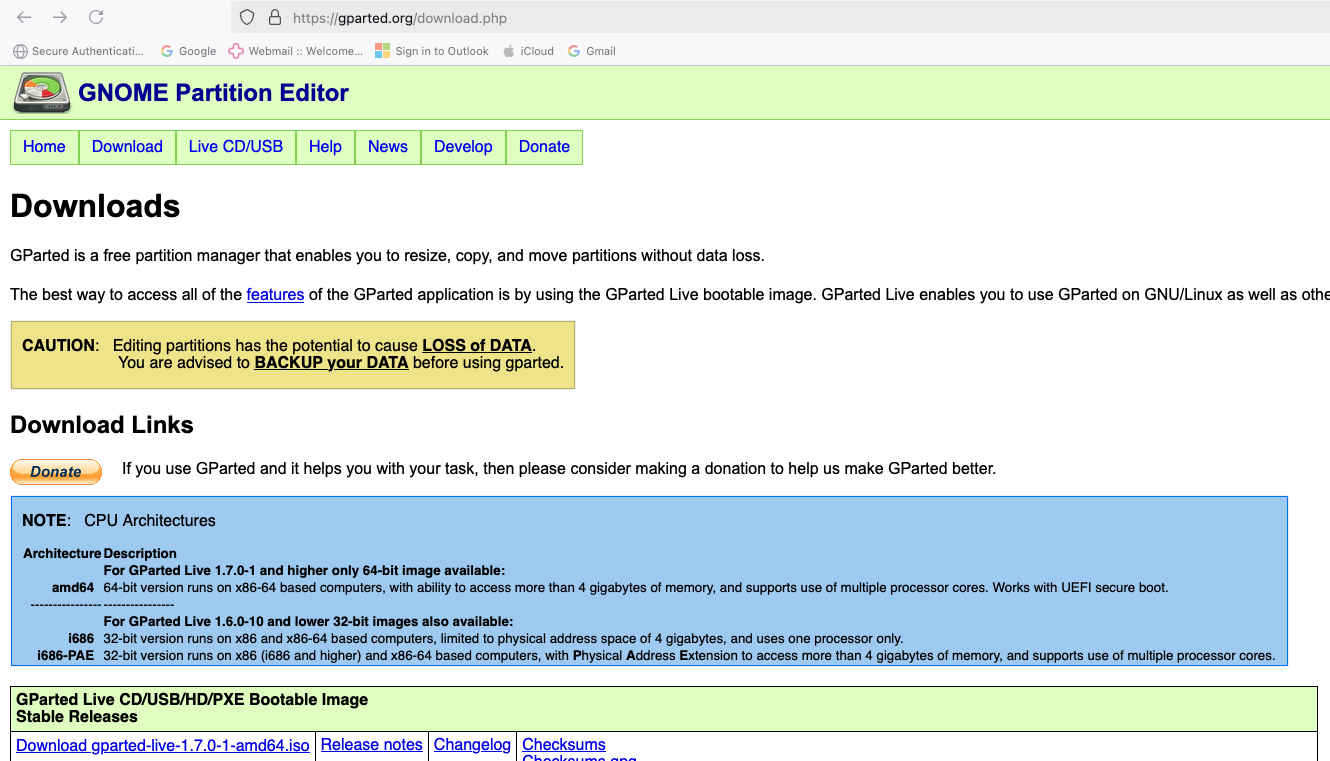Image resolution: width=1330 pixels, height=761 pixels.
Task: Open the News menu item
Action: click(388, 147)
